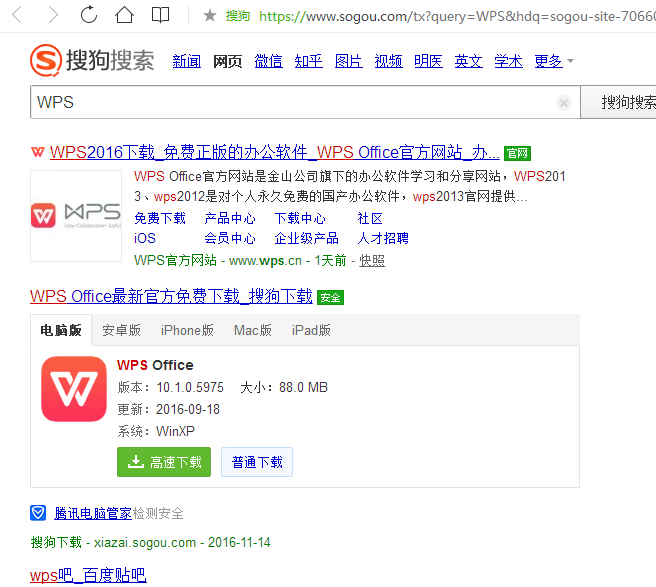Click the 普通下载 button

click(257, 462)
